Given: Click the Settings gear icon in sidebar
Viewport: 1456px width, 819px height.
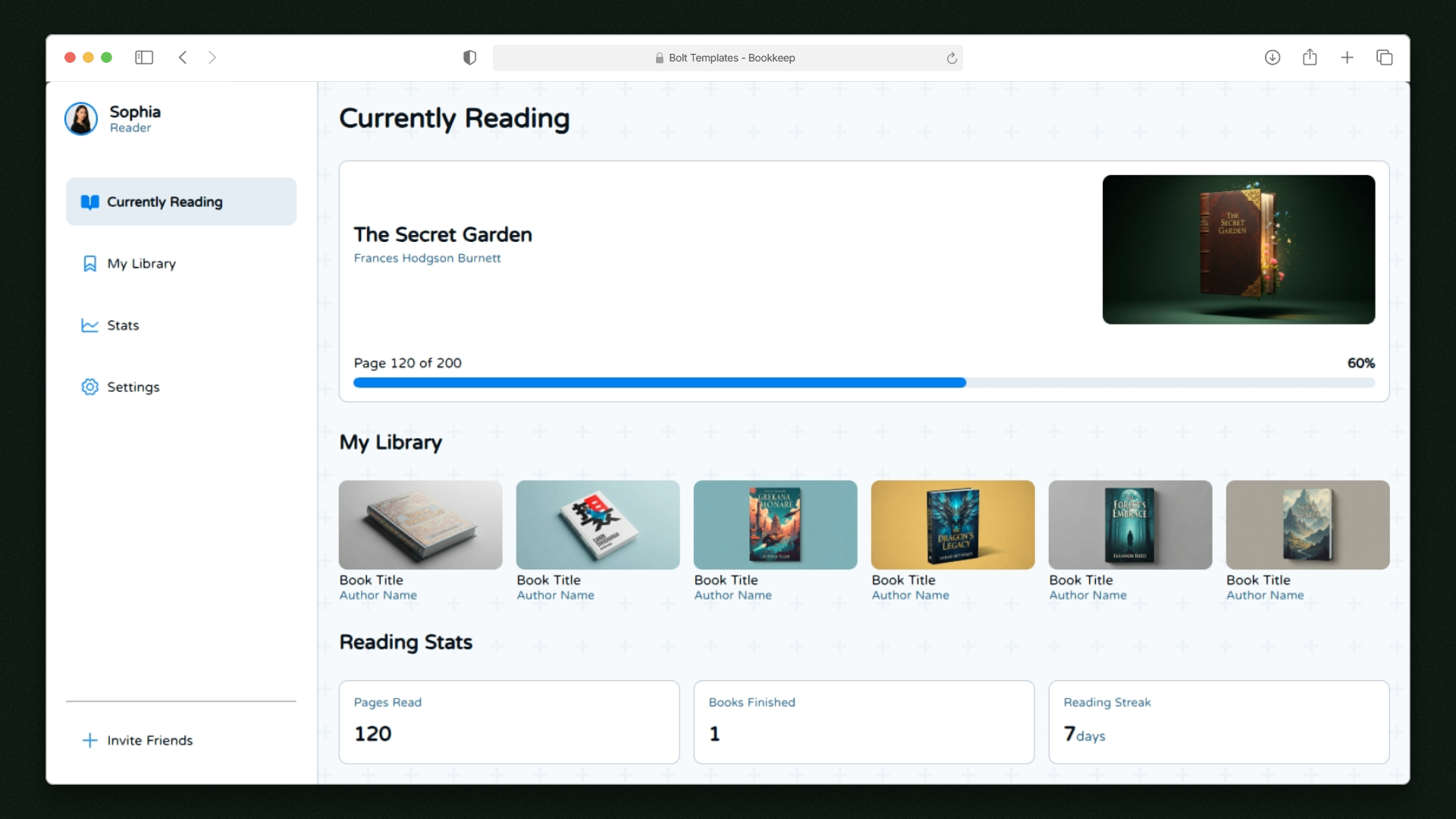Looking at the screenshot, I should coord(89,387).
